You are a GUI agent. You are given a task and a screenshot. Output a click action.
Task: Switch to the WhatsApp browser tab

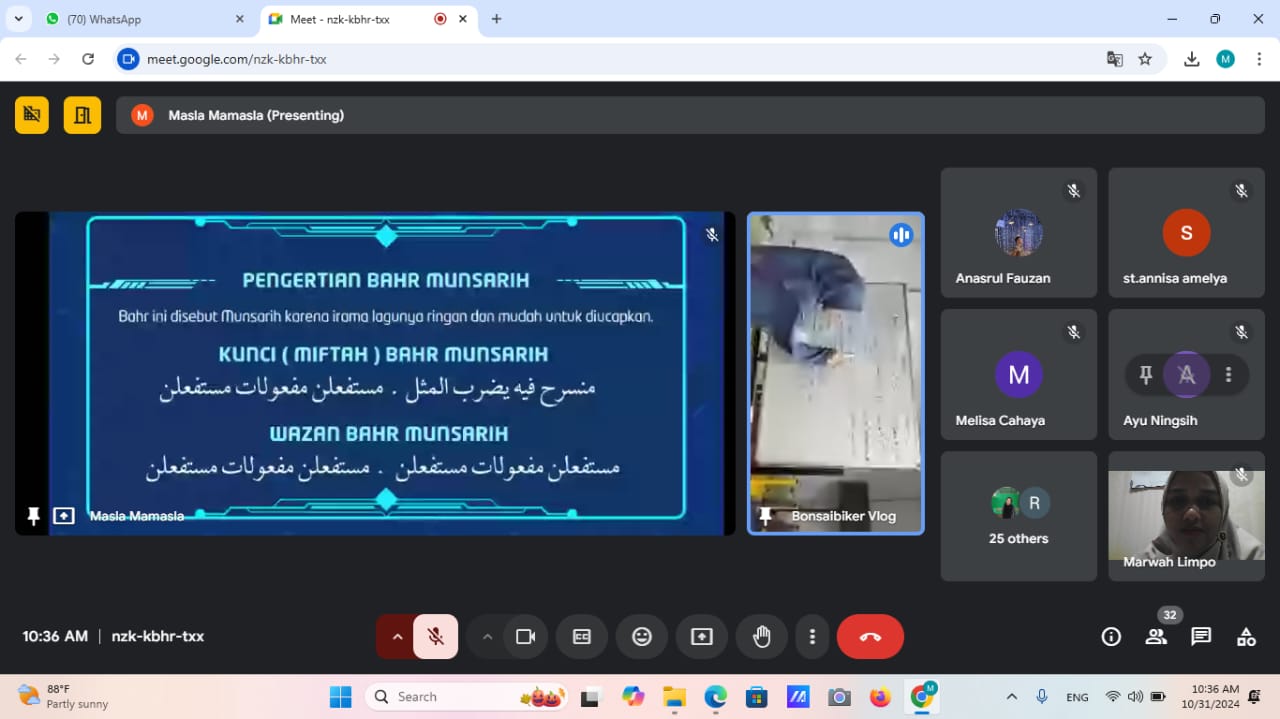[x=140, y=18]
